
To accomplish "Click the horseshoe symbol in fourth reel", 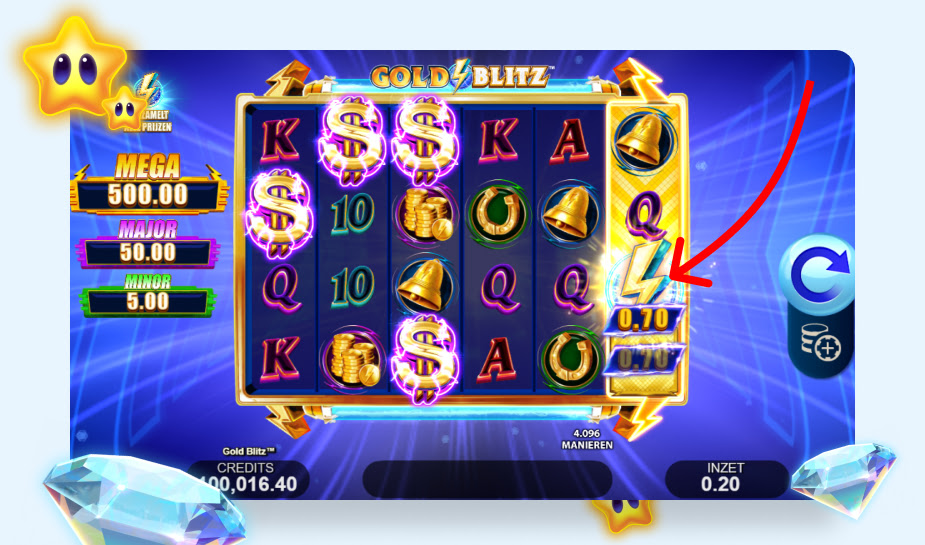I will coord(497,213).
